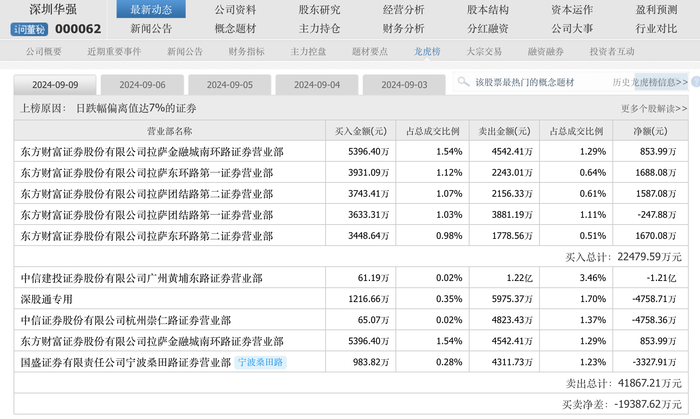Click 中信证券 杭州崇仁路证券营业部 row name
Screen dimensions: 700x419
coord(125,320)
